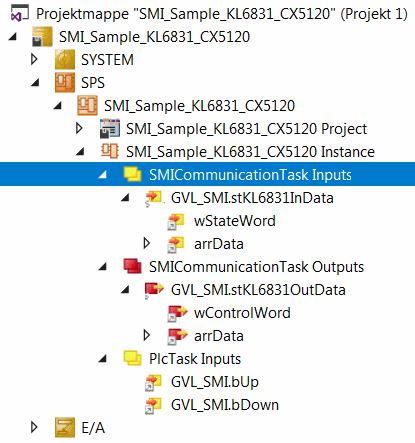Expand arrData under stKL6831OutData
The height and width of the screenshot is (443, 415).
pyautogui.click(x=146, y=335)
